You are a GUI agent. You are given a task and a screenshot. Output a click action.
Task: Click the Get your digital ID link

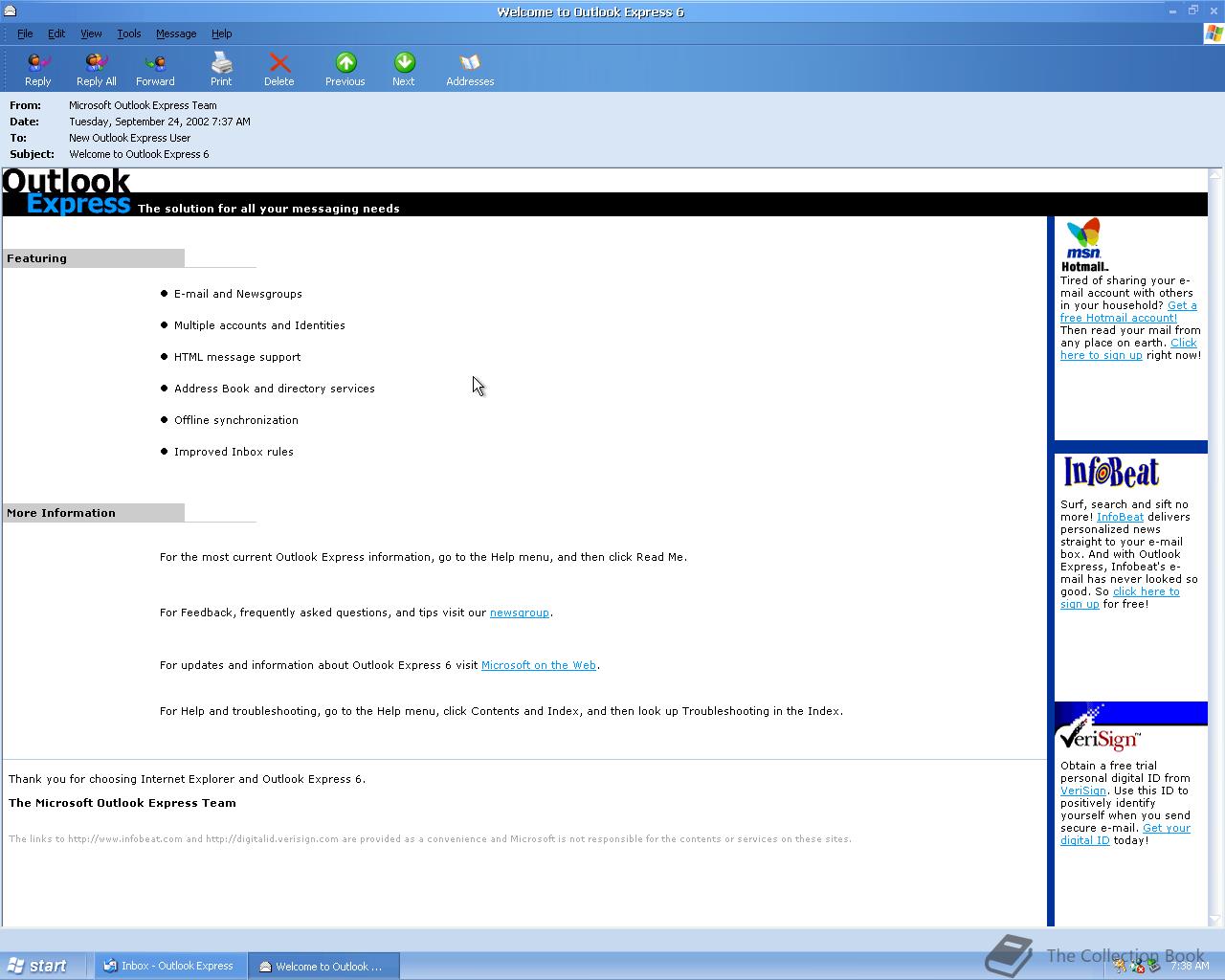(1125, 835)
